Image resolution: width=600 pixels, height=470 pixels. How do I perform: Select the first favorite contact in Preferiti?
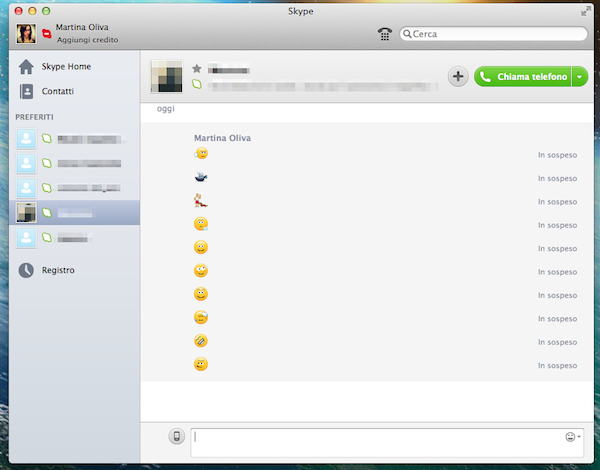75,139
